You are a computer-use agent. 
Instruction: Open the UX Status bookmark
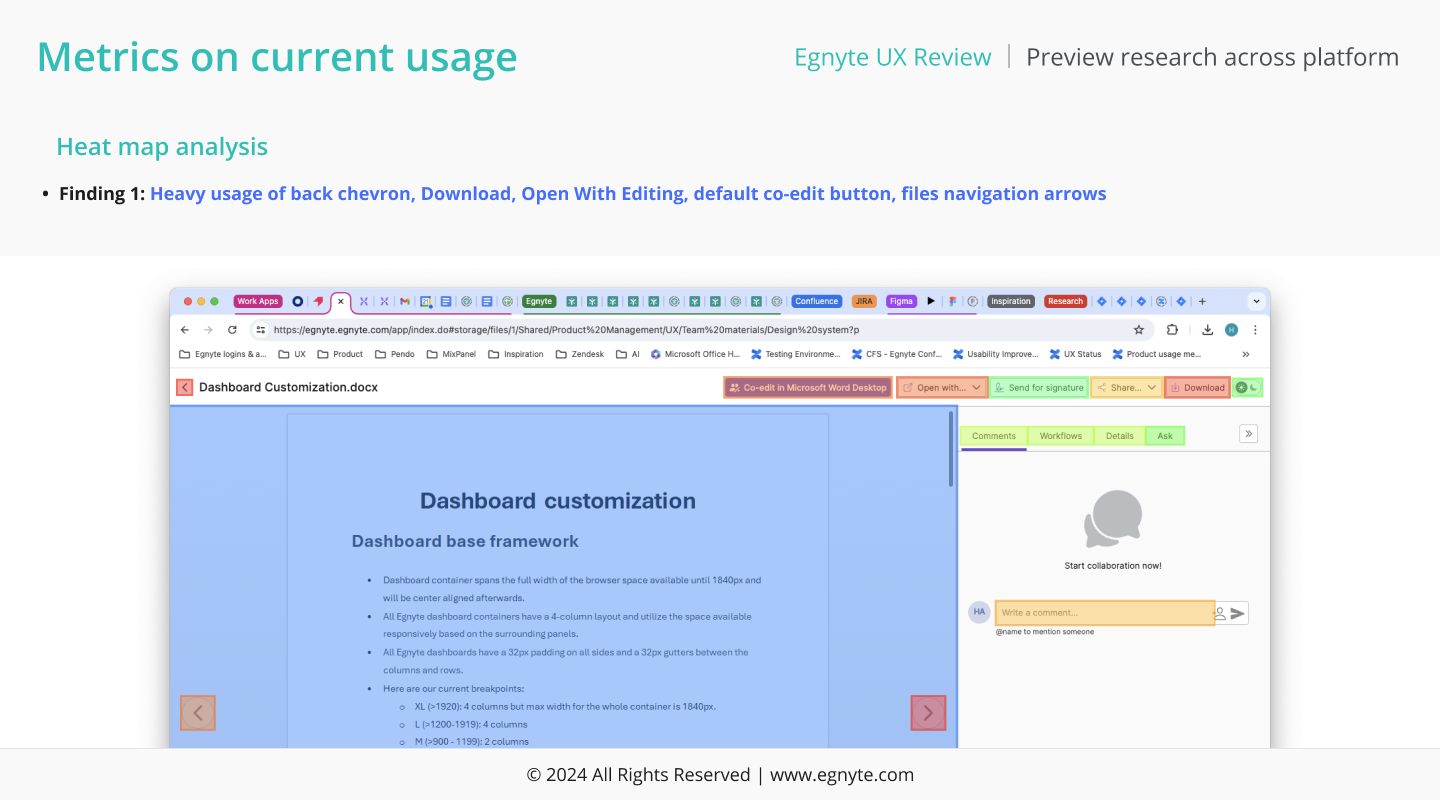point(1075,354)
